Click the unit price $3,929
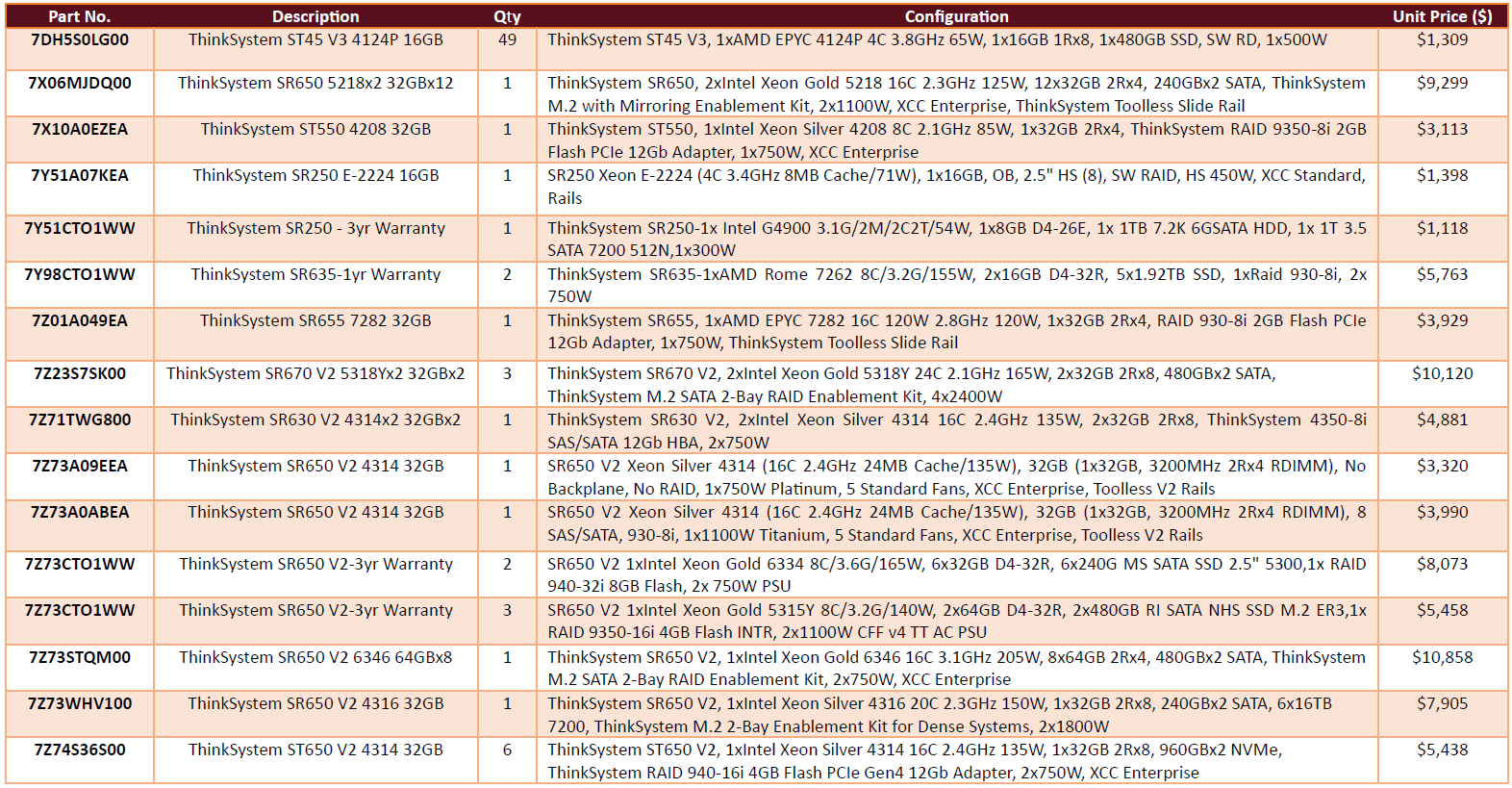The width and height of the screenshot is (1512, 788). (1443, 320)
